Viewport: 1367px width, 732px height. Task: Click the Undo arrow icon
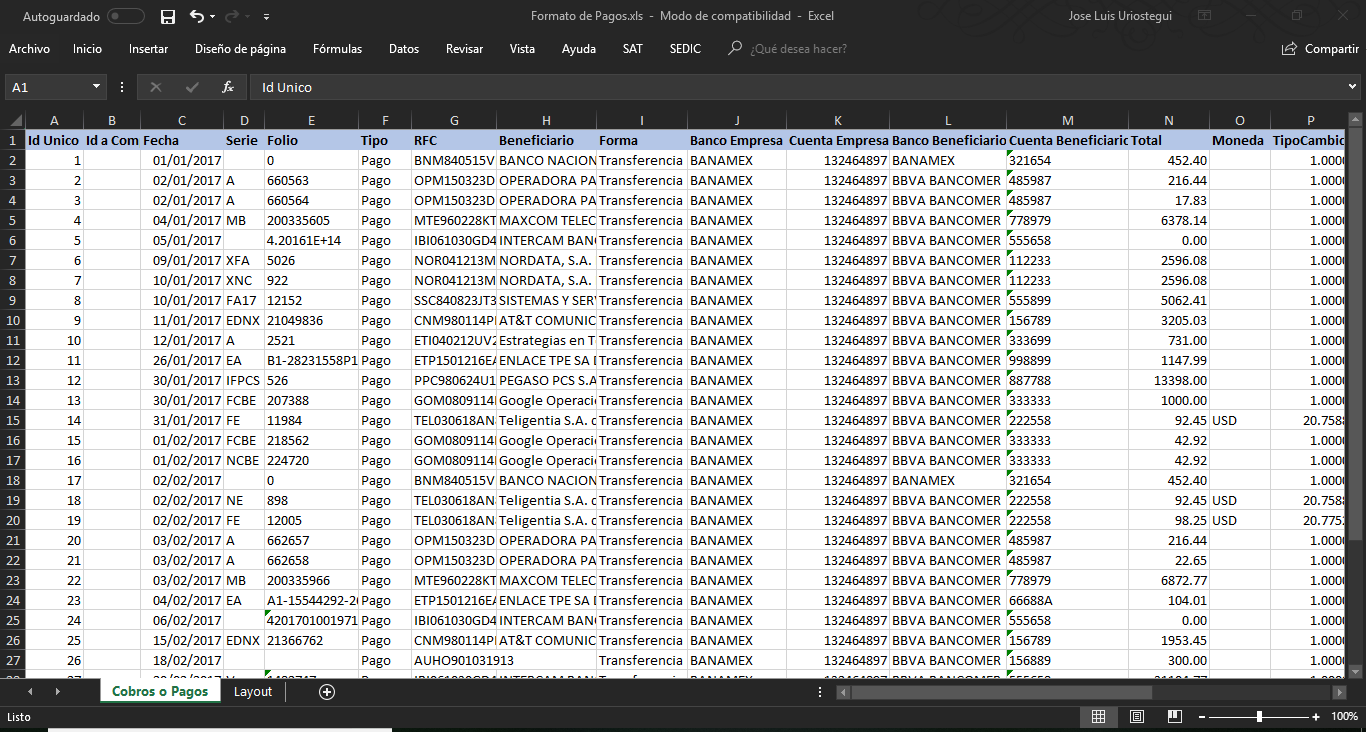coord(196,17)
